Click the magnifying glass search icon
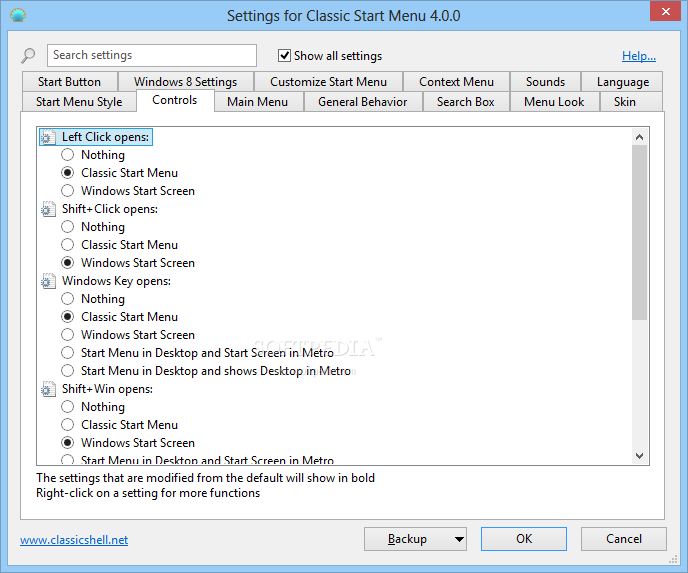This screenshot has width=688, height=573. click(28, 56)
